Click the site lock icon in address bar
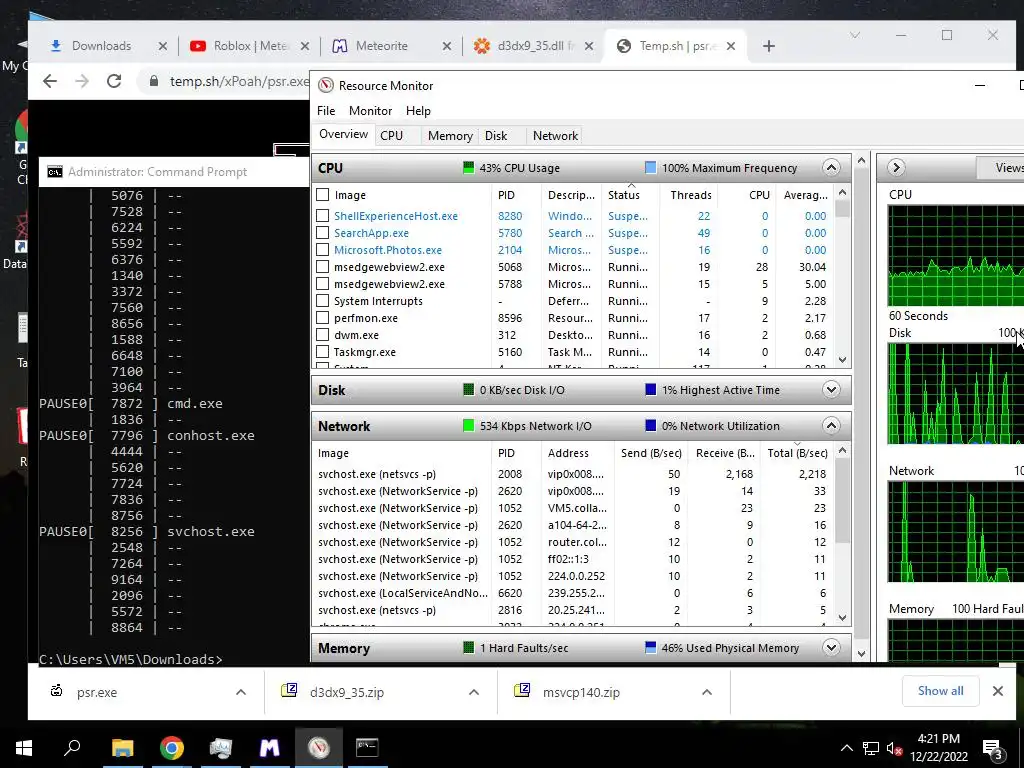The height and width of the screenshot is (768, 1024). coord(153,81)
